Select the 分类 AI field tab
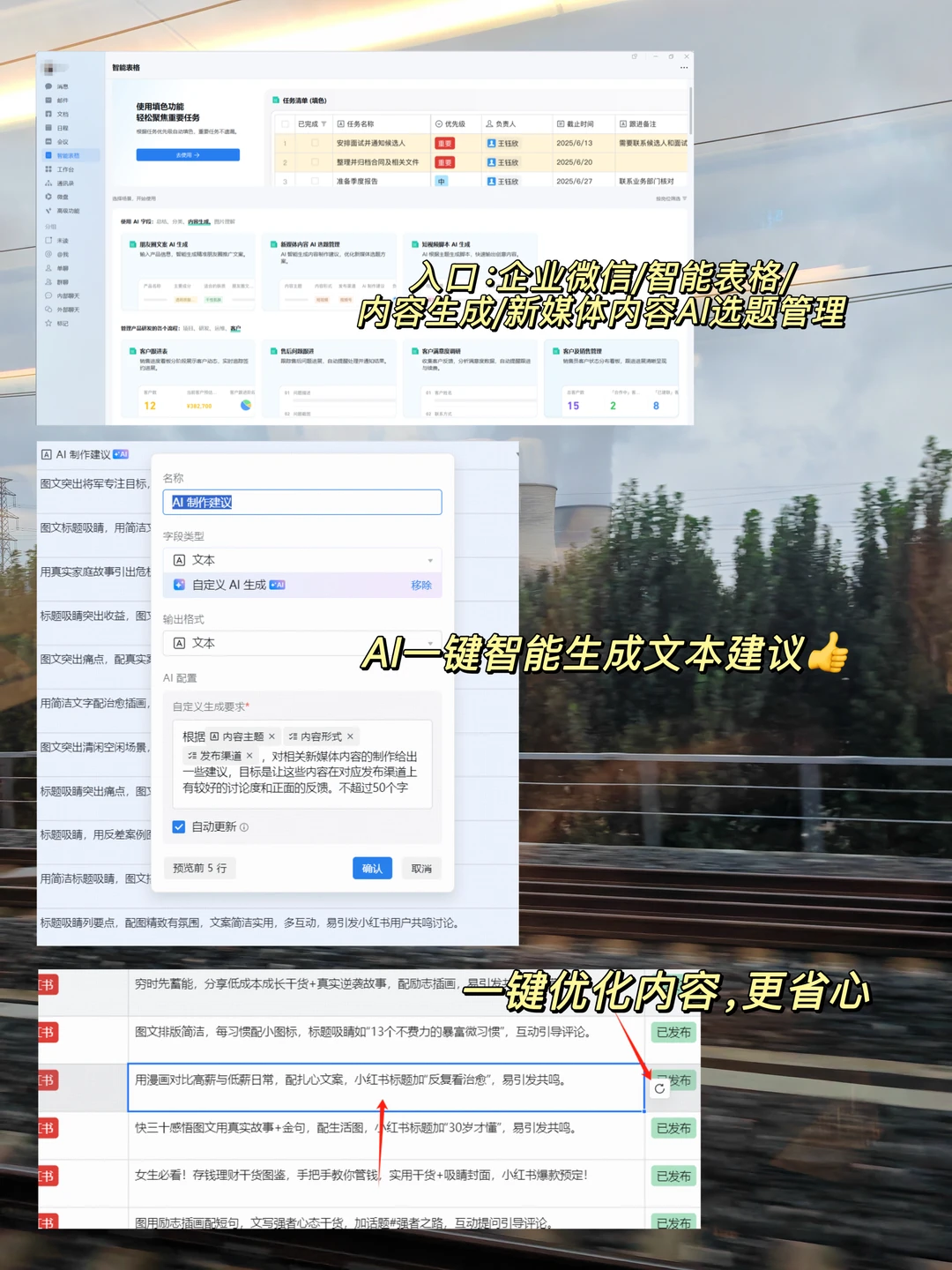The height and width of the screenshot is (1270, 952). tap(177, 222)
